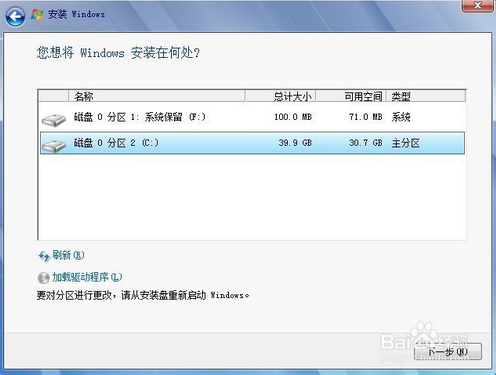The image size is (496, 375).
Task: Sort by the 名称 column header
Action: (x=157, y=96)
